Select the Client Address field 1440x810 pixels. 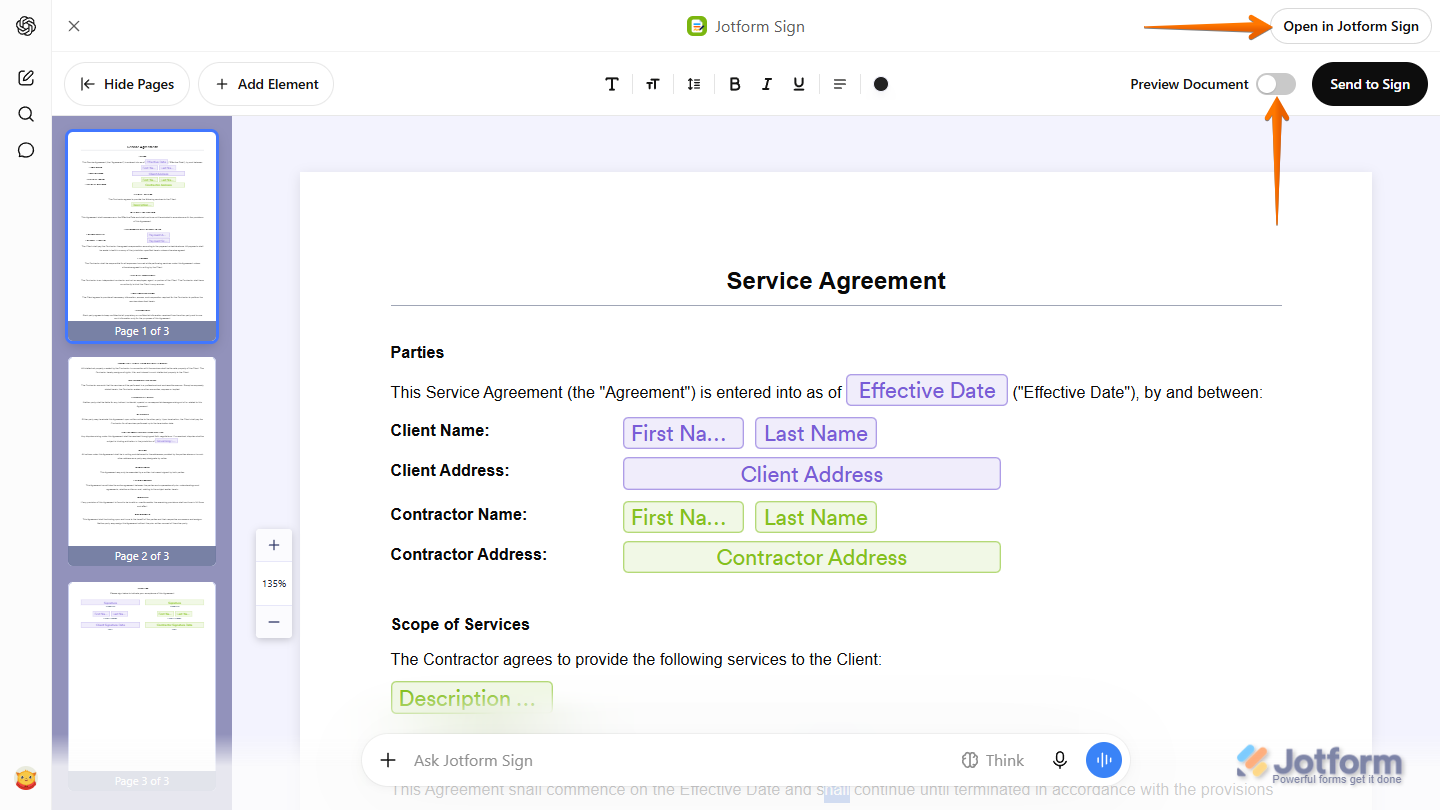812,474
